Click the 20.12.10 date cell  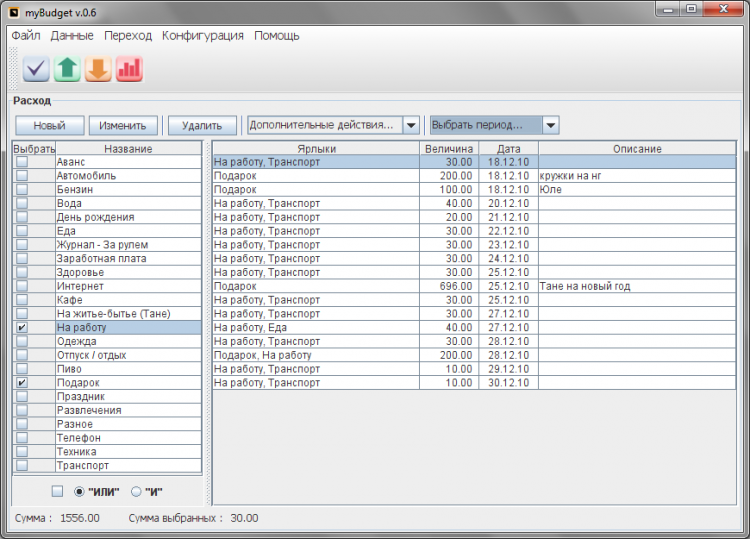click(x=508, y=203)
